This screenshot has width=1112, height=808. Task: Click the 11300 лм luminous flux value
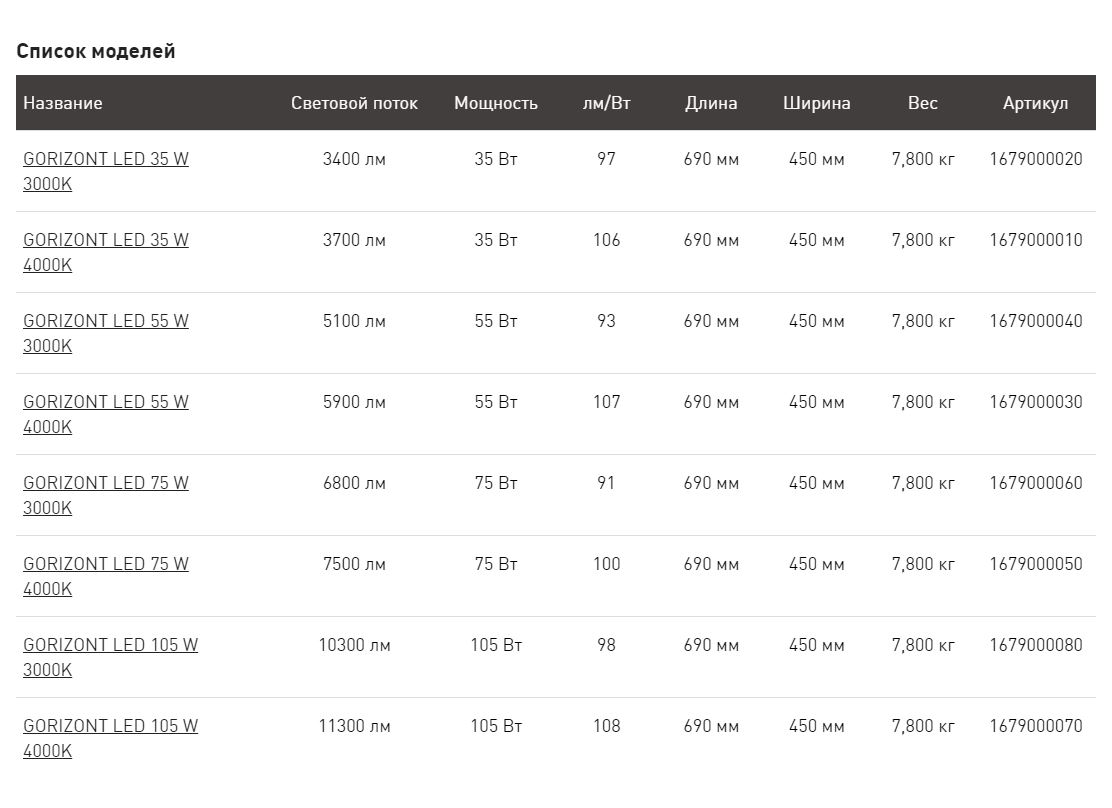354,724
